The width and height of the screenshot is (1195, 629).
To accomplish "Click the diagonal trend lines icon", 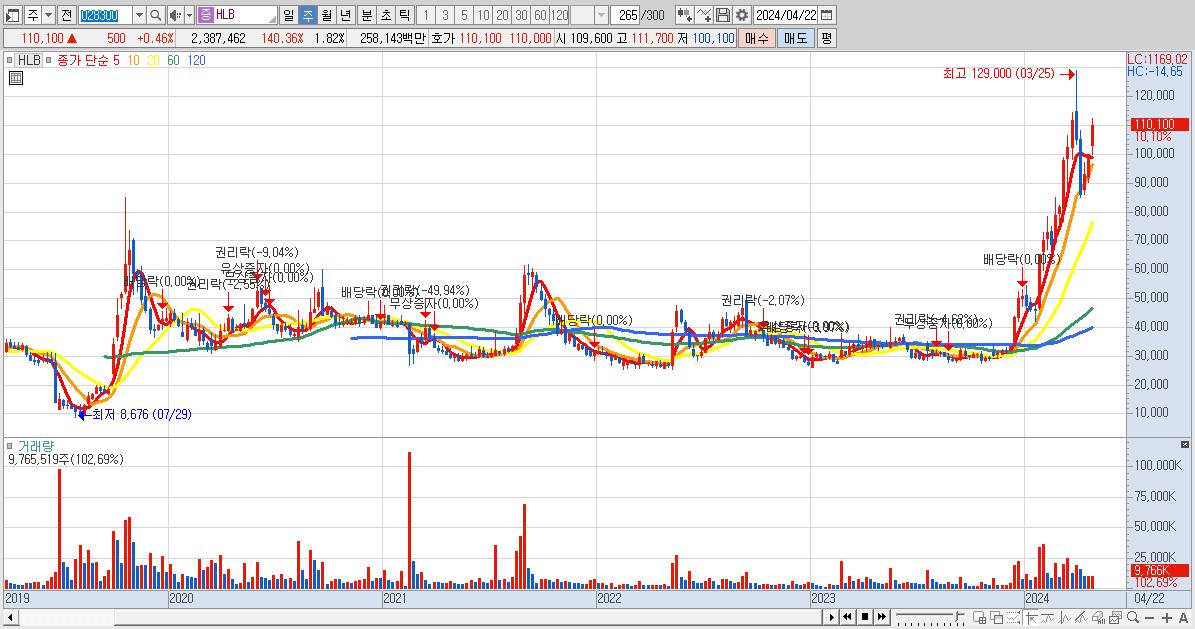I will [1081, 616].
